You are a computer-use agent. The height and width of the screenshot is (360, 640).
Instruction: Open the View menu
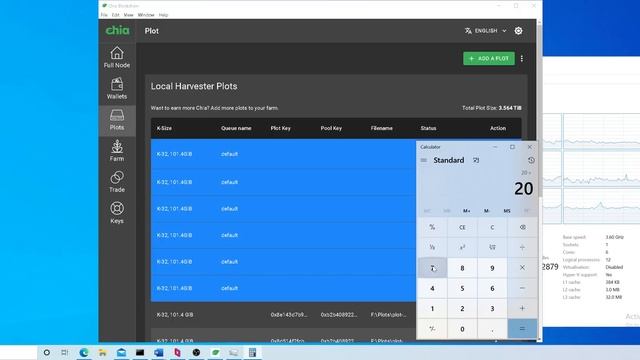click(x=129, y=15)
